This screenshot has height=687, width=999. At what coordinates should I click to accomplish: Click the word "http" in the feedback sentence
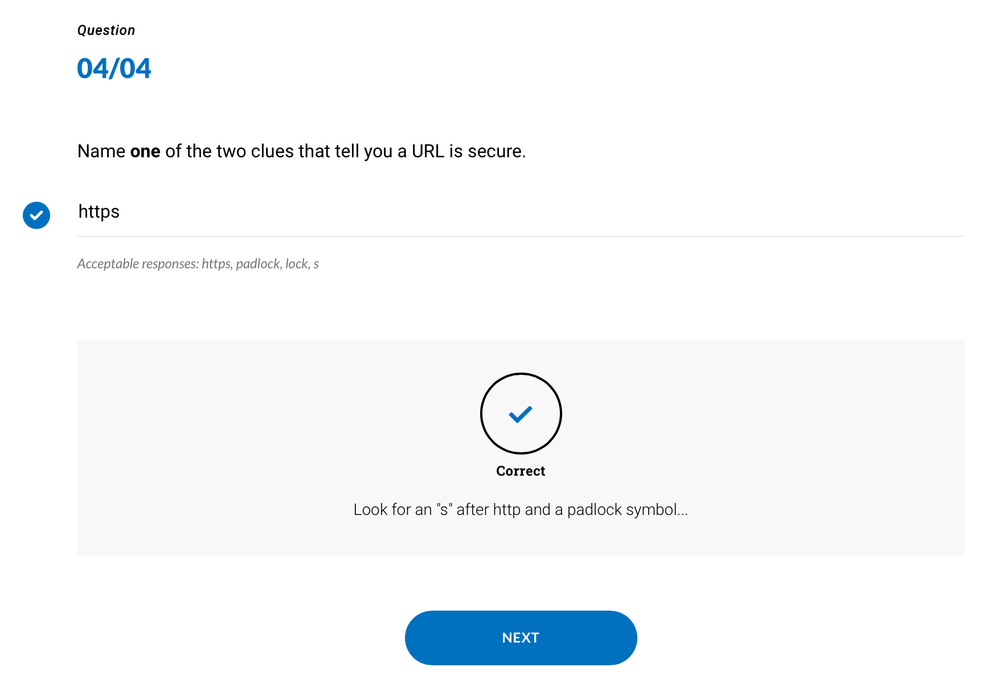pyautogui.click(x=507, y=510)
